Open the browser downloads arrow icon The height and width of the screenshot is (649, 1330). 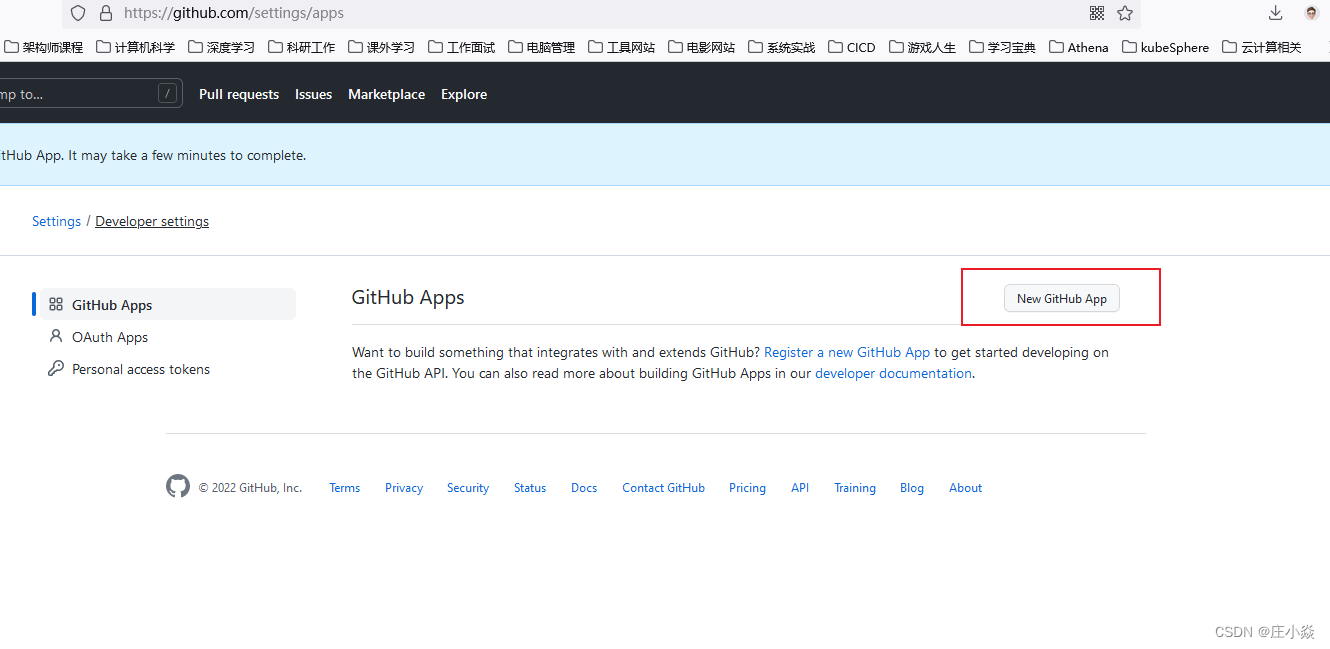point(1275,13)
